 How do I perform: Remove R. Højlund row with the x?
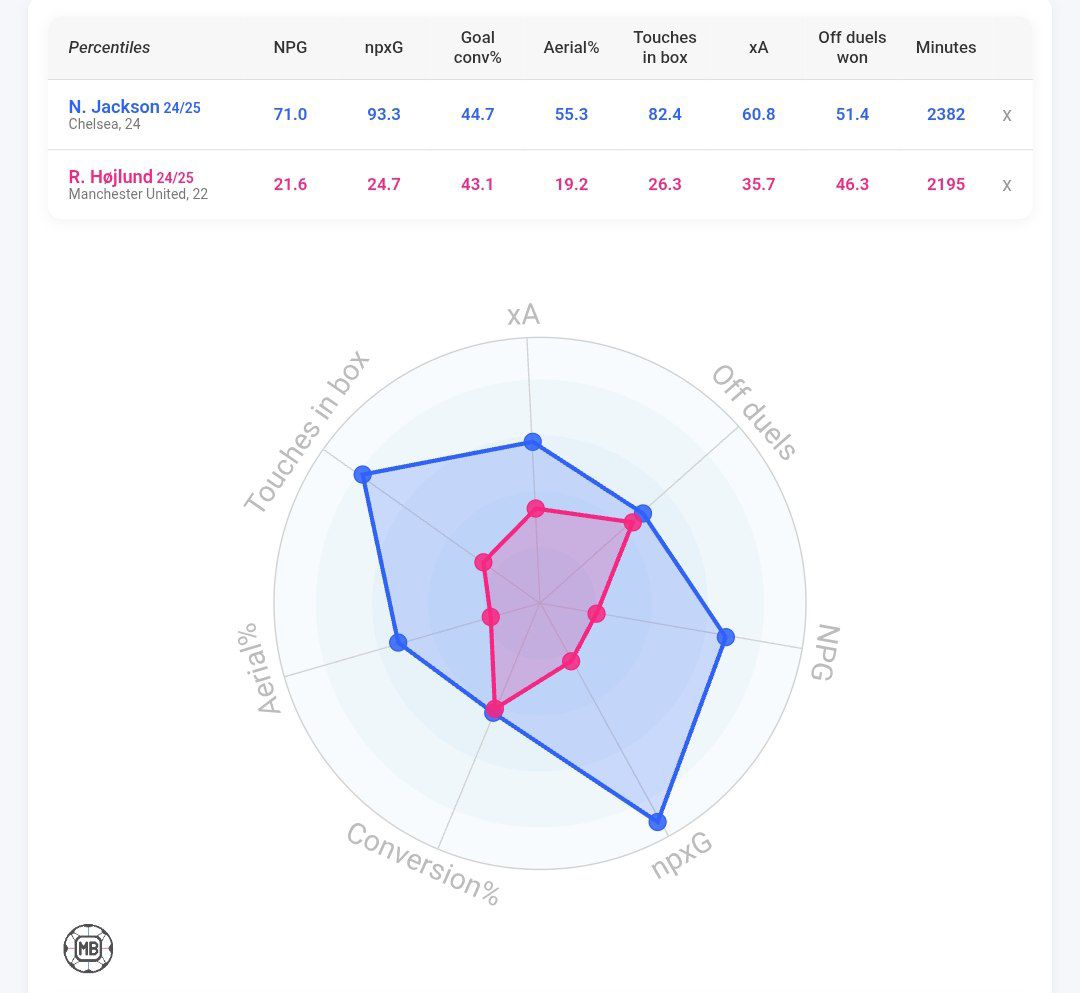(1007, 185)
